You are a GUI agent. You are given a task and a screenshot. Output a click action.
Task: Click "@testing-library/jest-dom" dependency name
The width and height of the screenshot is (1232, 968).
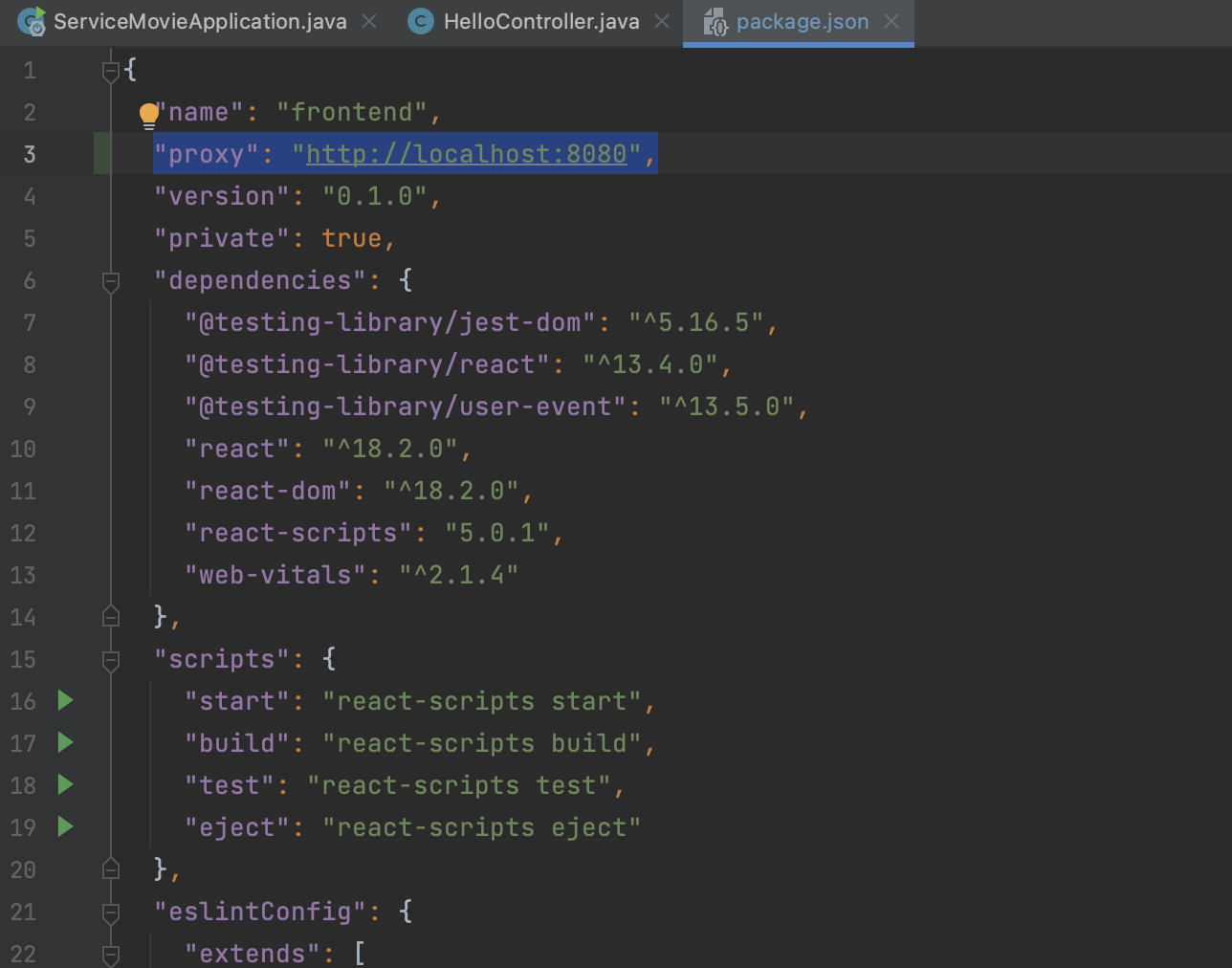click(390, 322)
